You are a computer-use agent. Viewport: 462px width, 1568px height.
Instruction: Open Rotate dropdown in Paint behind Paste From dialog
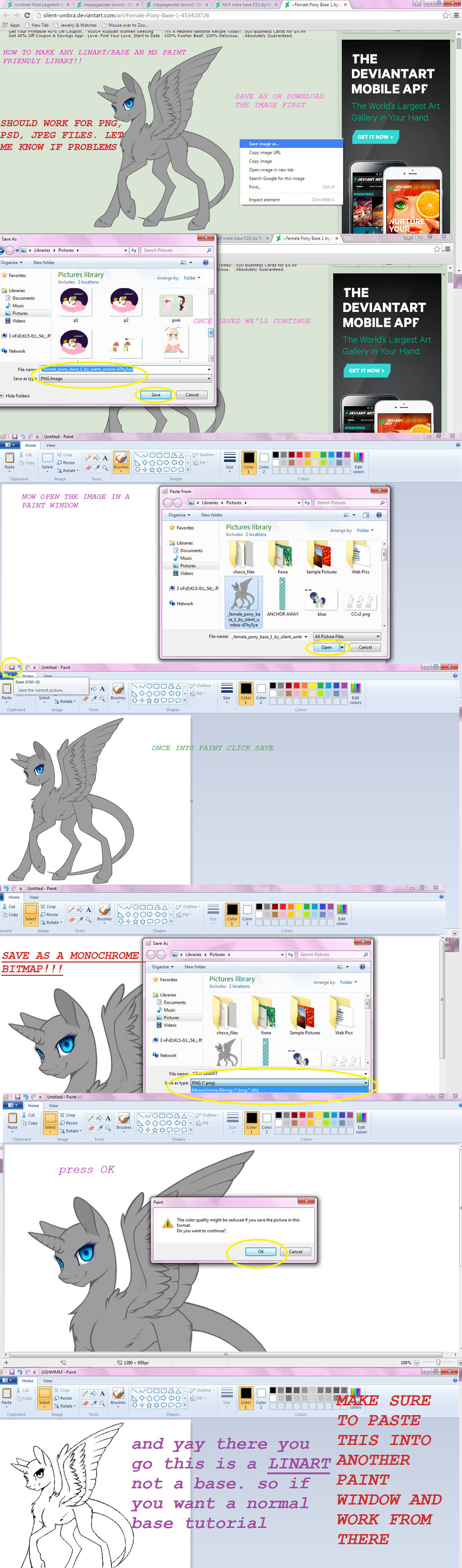[x=67, y=471]
